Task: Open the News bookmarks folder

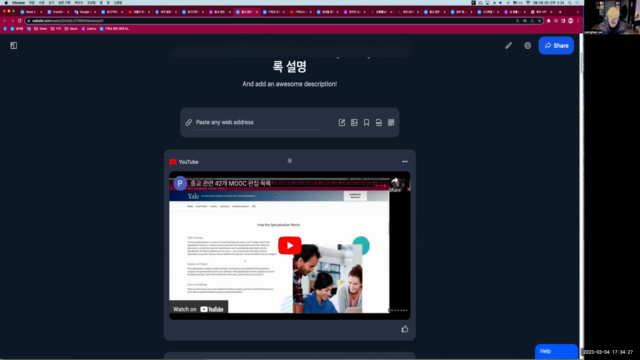Action: click(40, 29)
